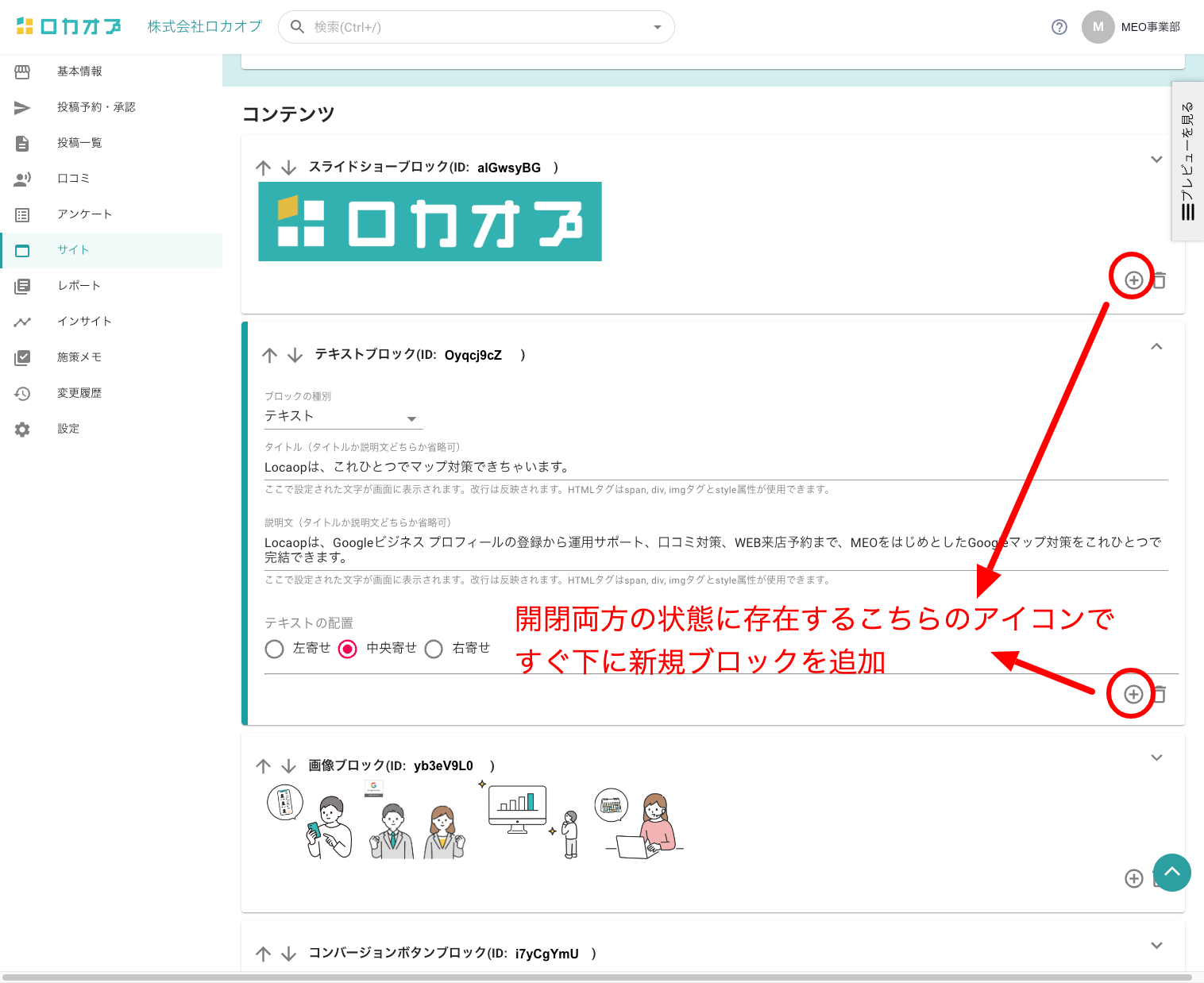Screen dimensions: 1204x983
Task: Select 中央寄せ text alignment radio
Action: pyautogui.click(x=348, y=649)
